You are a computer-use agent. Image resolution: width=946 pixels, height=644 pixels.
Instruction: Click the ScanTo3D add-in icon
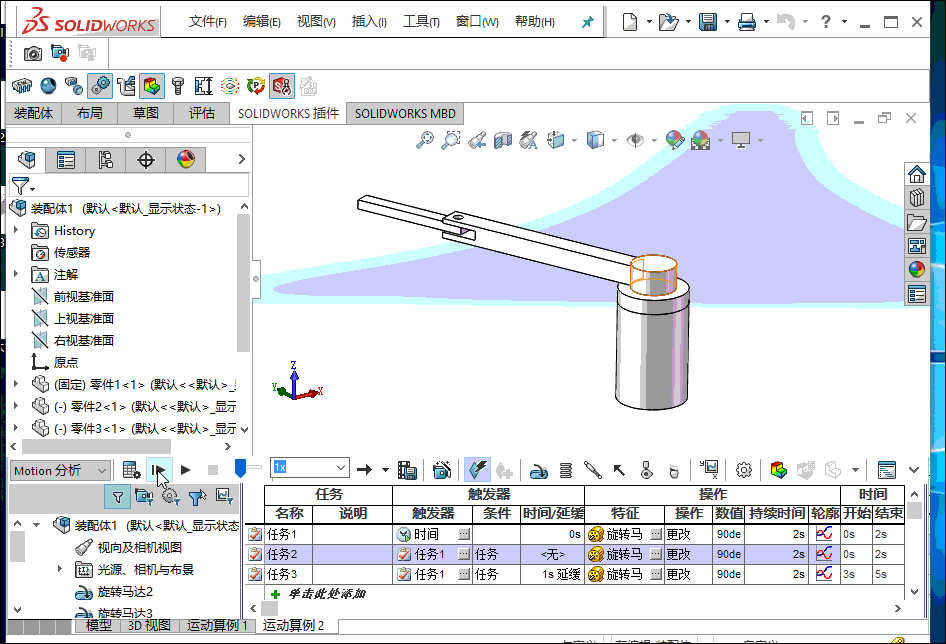tap(74, 86)
